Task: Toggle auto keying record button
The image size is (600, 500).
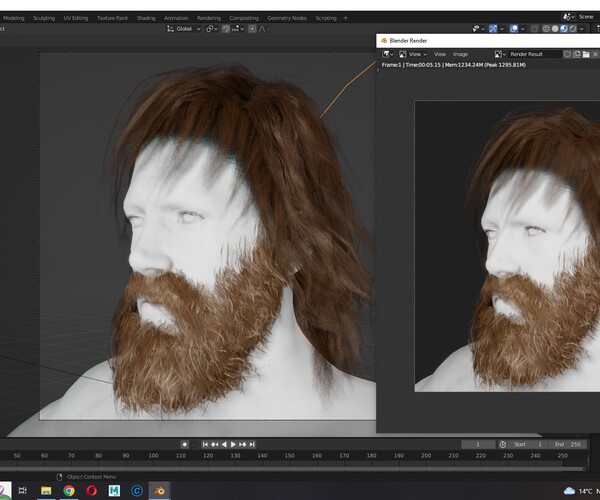Action: (184, 445)
